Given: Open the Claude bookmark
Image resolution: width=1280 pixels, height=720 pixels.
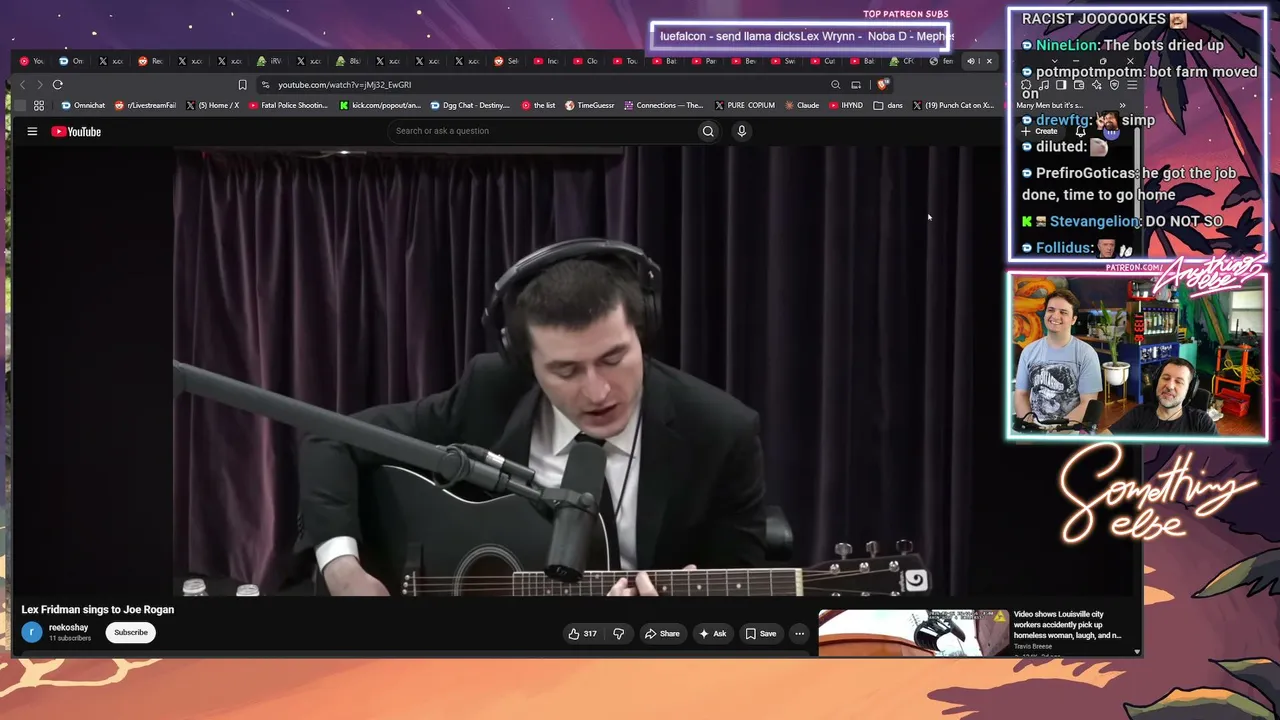Looking at the screenshot, I should coord(802,105).
